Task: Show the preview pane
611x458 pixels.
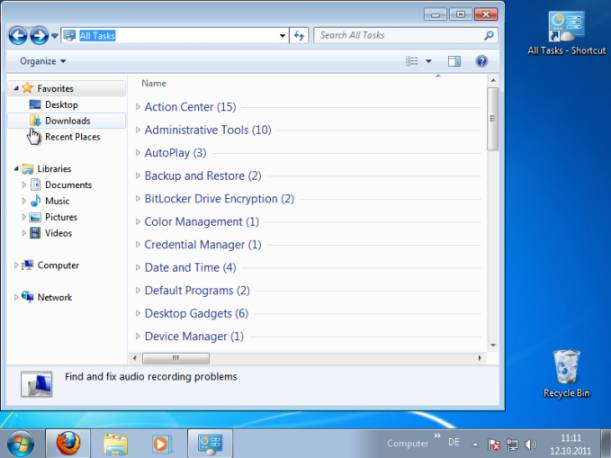Action: click(x=454, y=61)
